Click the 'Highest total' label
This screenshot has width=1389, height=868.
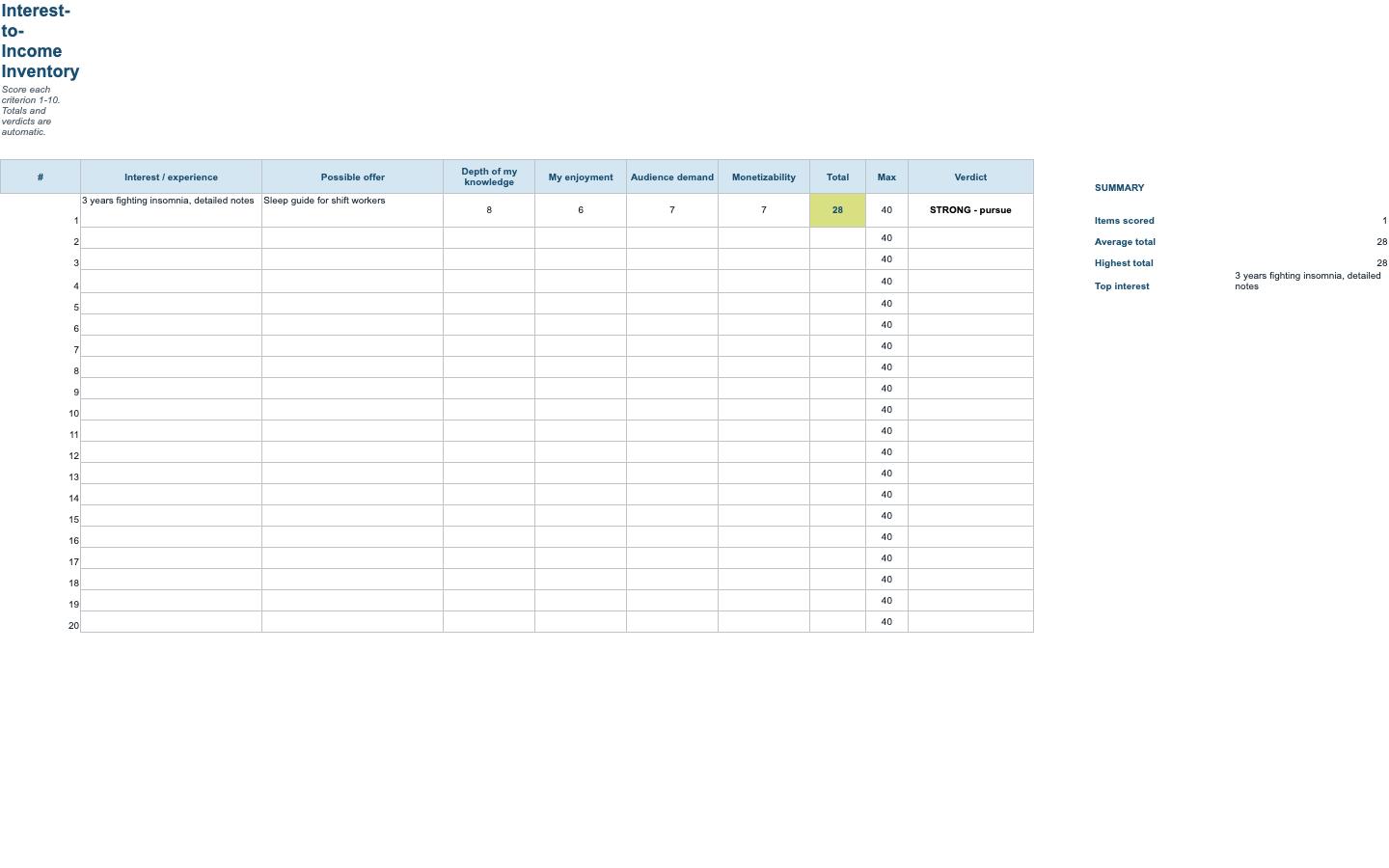1124,263
